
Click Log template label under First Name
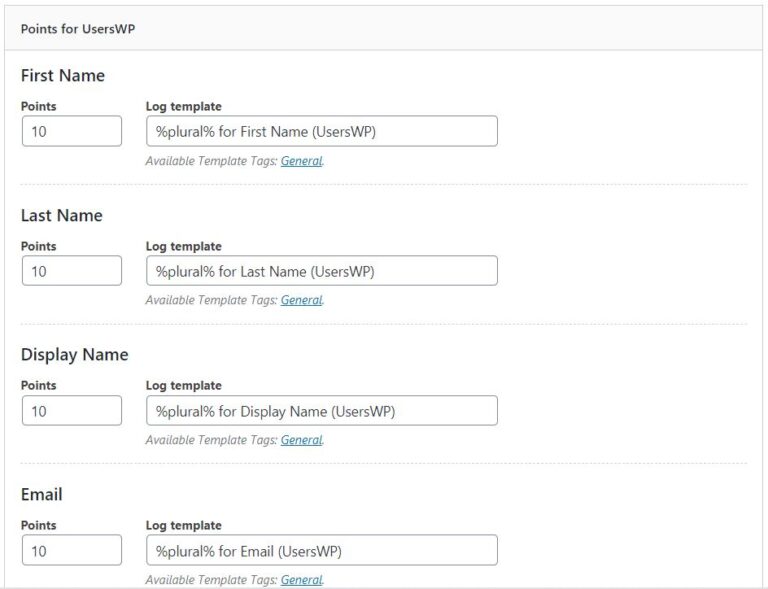point(184,107)
